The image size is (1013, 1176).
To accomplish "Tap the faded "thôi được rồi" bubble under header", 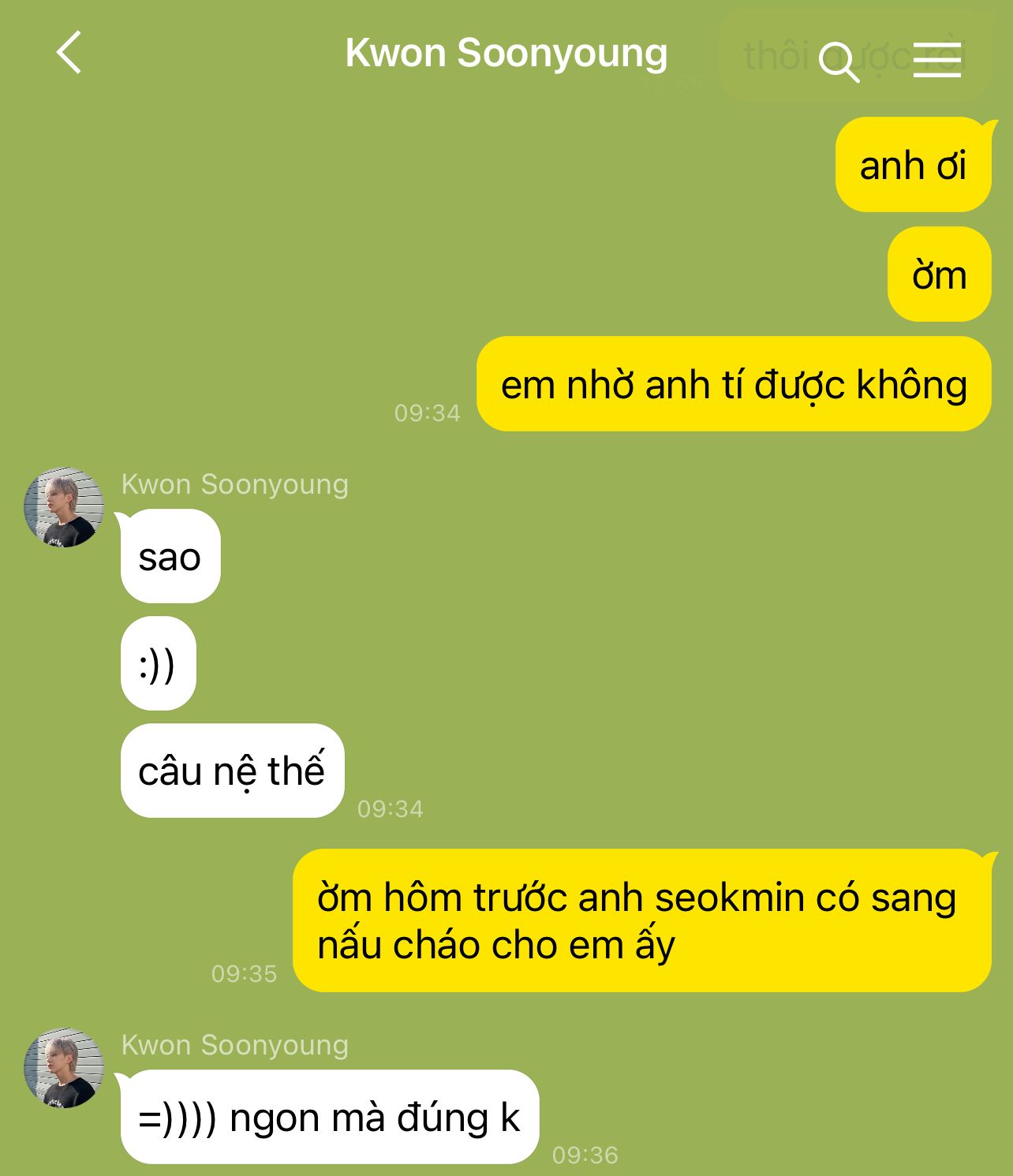I will [x=854, y=55].
